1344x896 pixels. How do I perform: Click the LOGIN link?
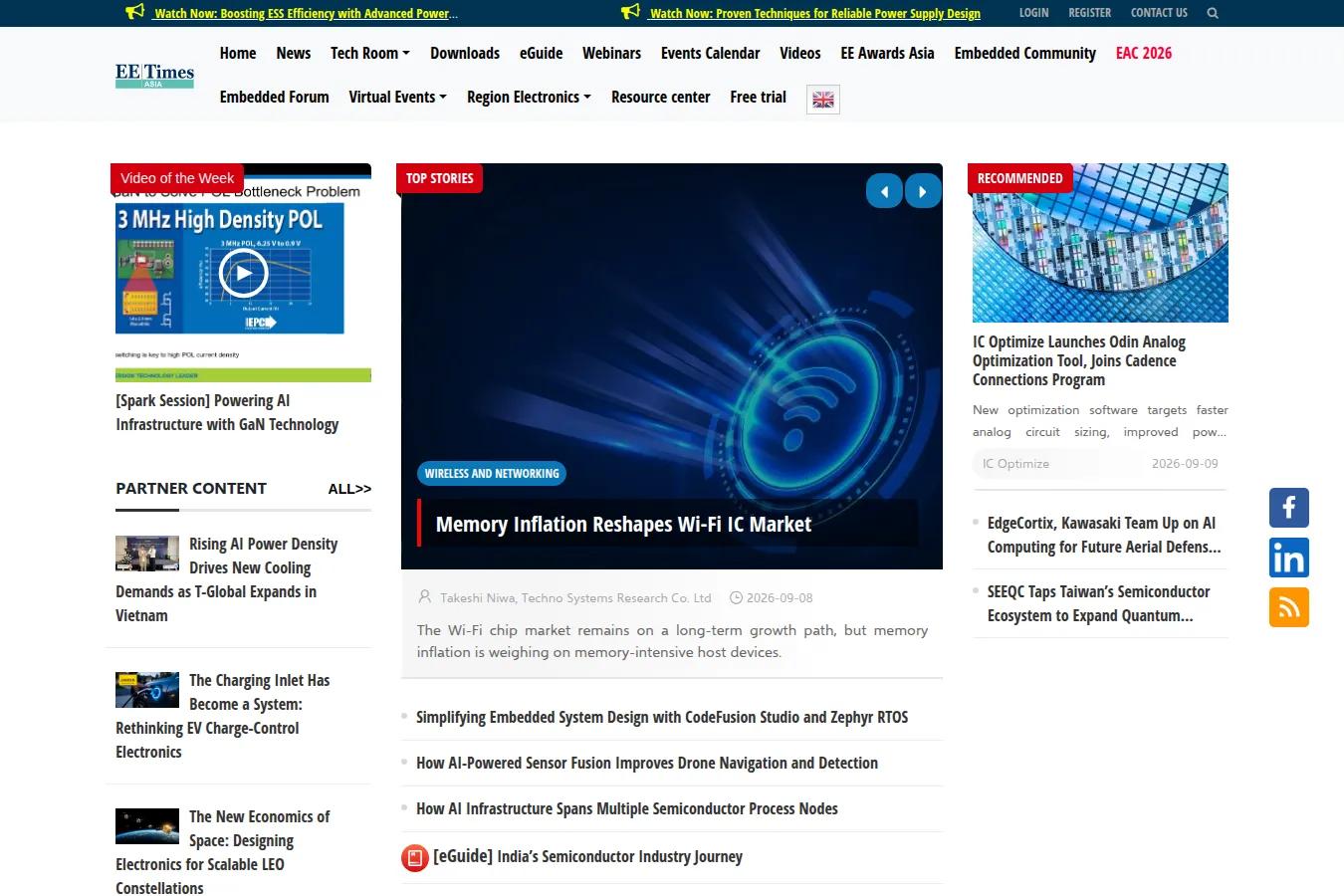(x=1033, y=13)
